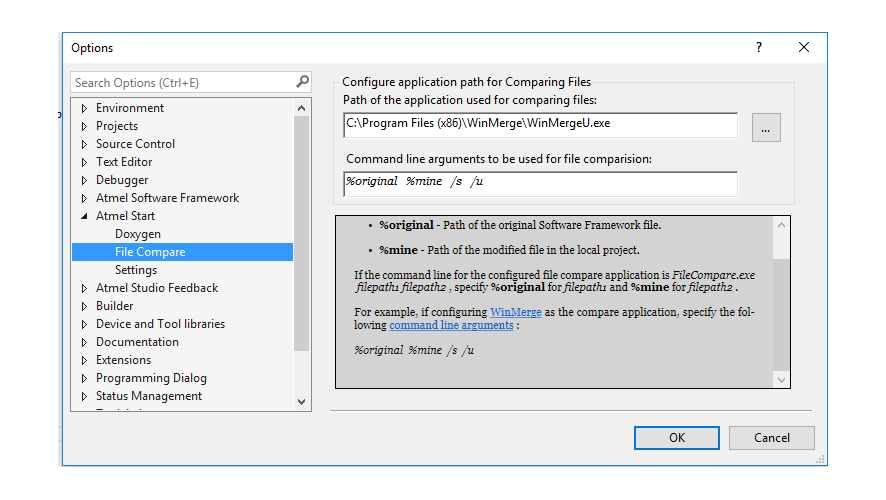Select the File Compare tree item
The width and height of the screenshot is (886, 500).
click(150, 252)
